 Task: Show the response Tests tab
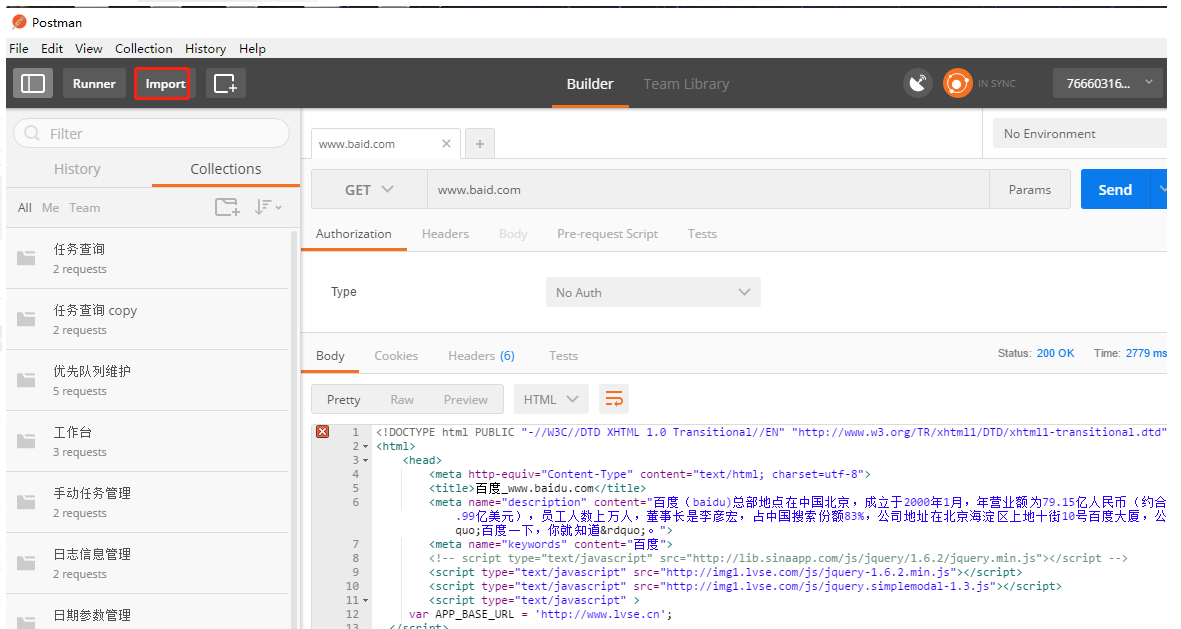point(563,356)
